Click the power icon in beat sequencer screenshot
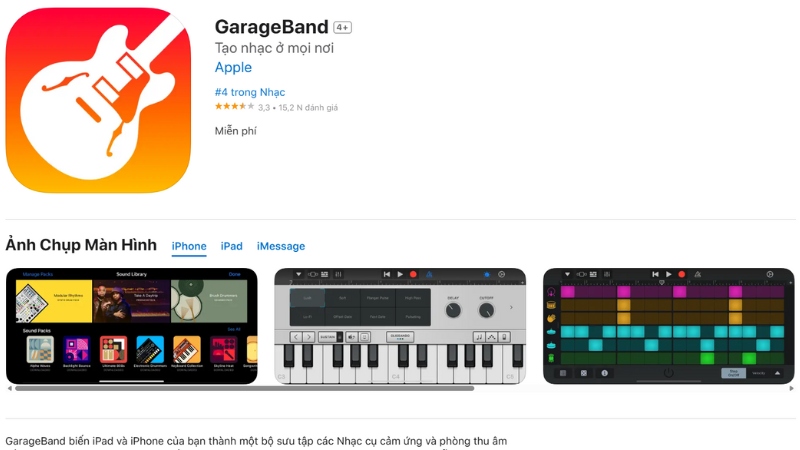The height and width of the screenshot is (450, 800). pyautogui.click(x=668, y=373)
